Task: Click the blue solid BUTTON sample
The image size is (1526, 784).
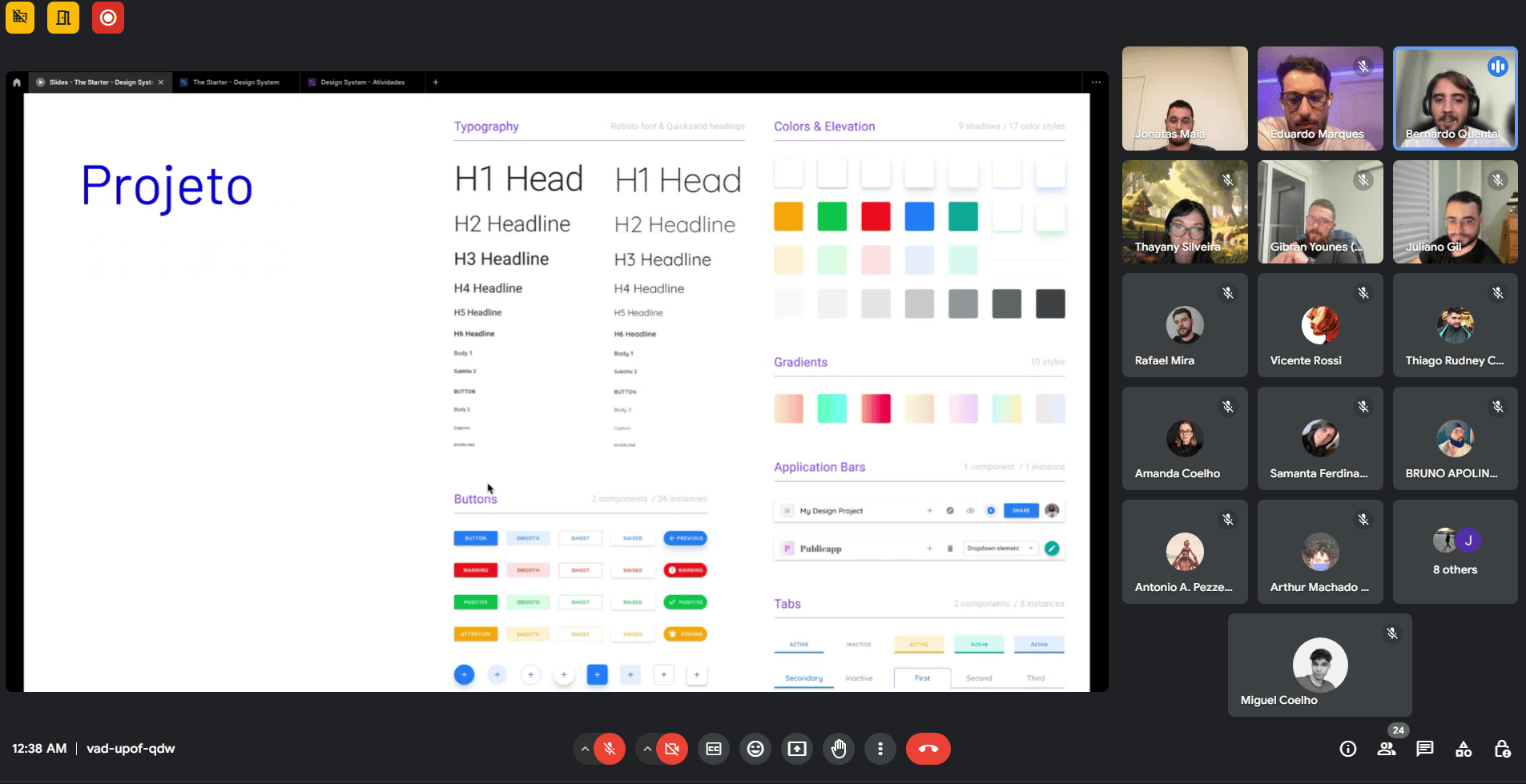Action: [x=476, y=538]
